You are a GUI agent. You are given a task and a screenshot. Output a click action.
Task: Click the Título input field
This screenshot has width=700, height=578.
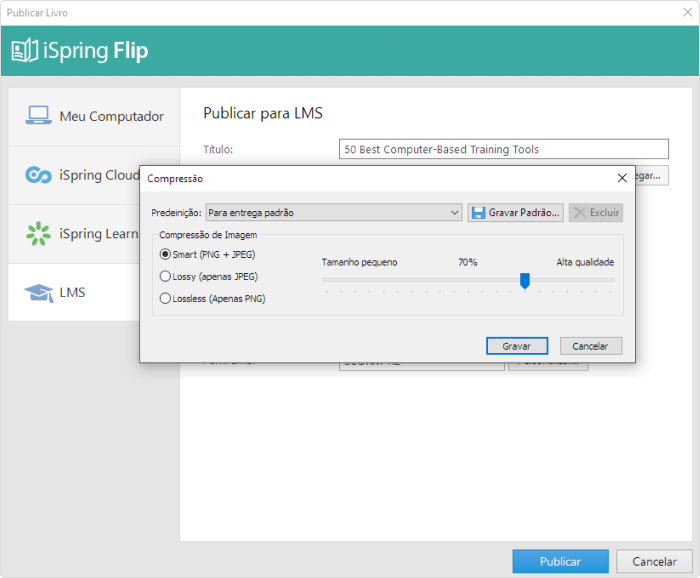[504, 149]
